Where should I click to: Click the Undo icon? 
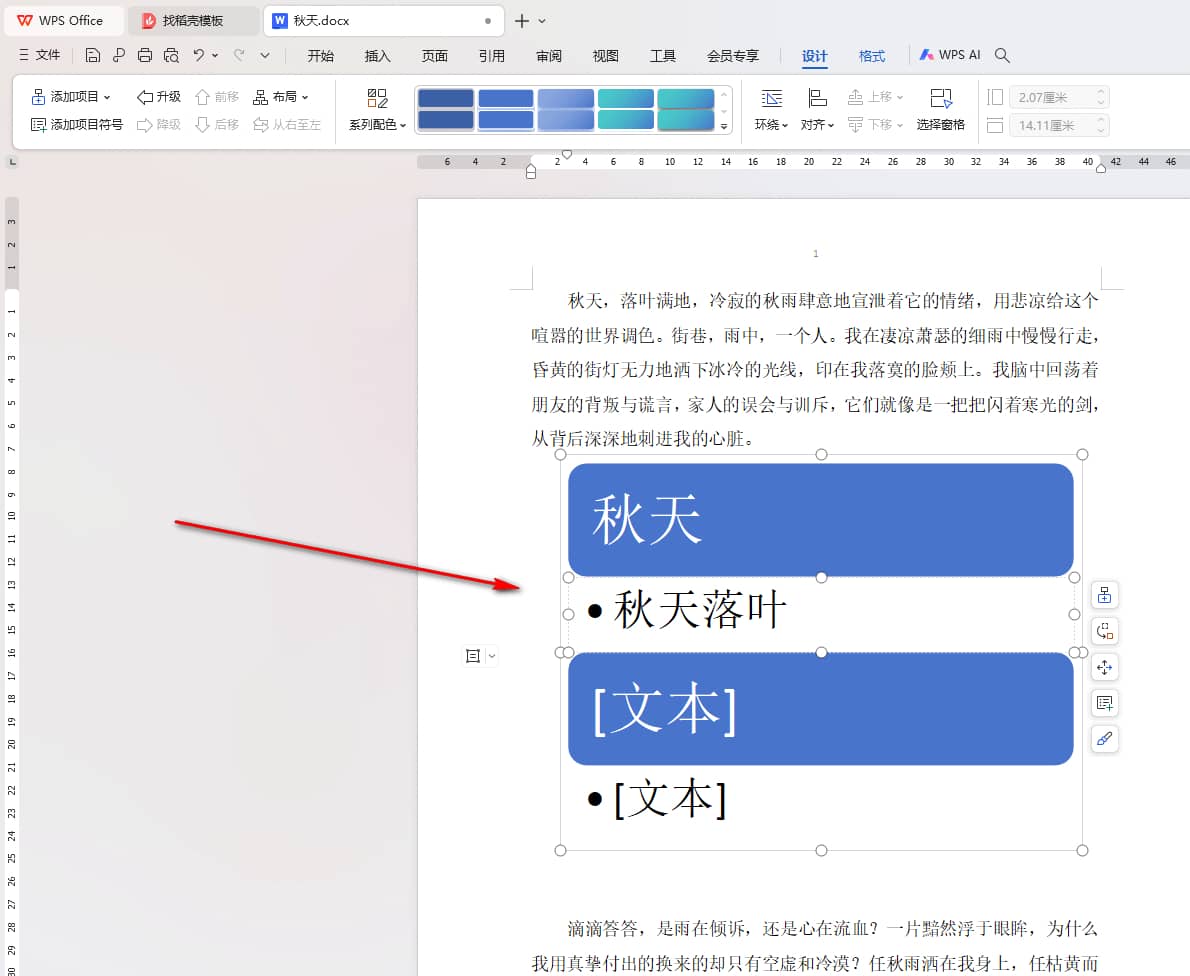click(198, 55)
